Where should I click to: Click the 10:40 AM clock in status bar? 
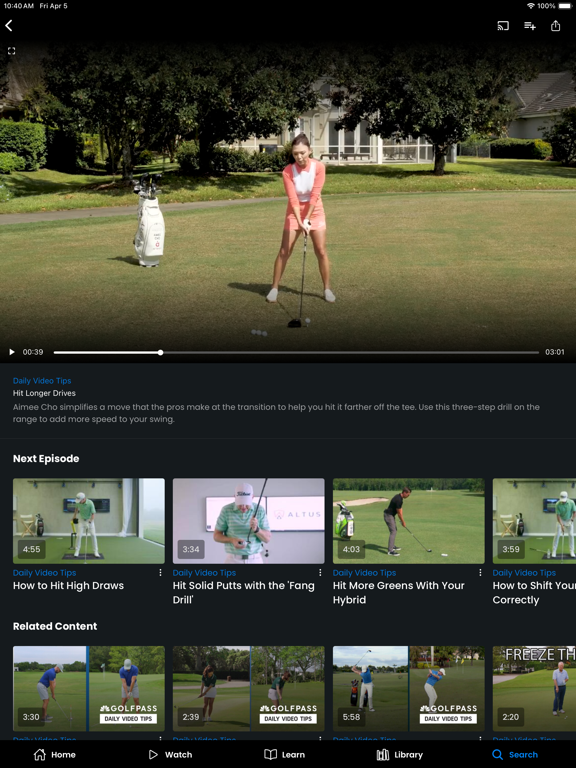tap(19, 6)
